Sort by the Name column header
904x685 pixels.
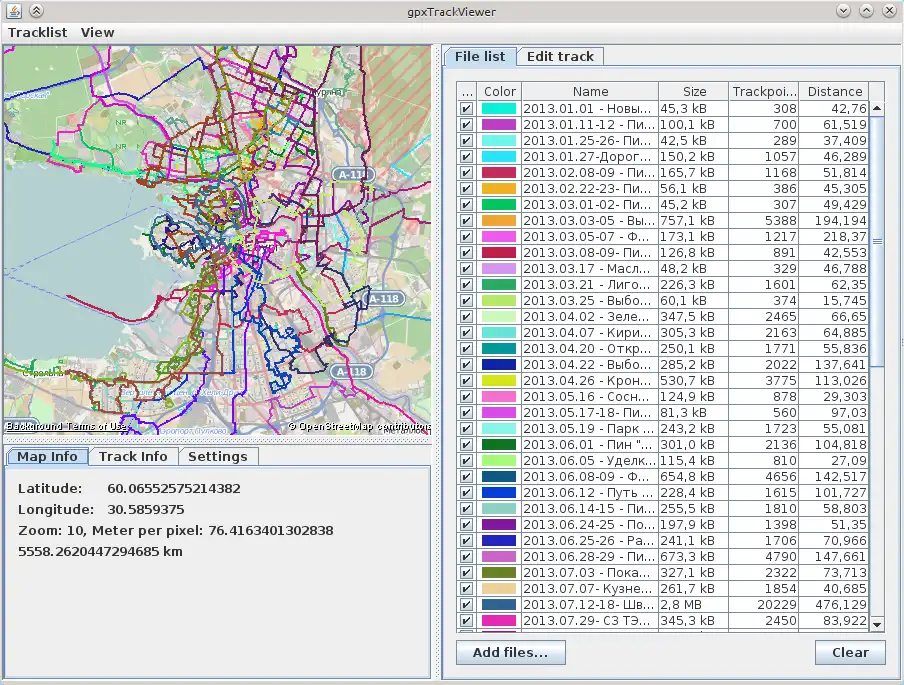(x=590, y=91)
